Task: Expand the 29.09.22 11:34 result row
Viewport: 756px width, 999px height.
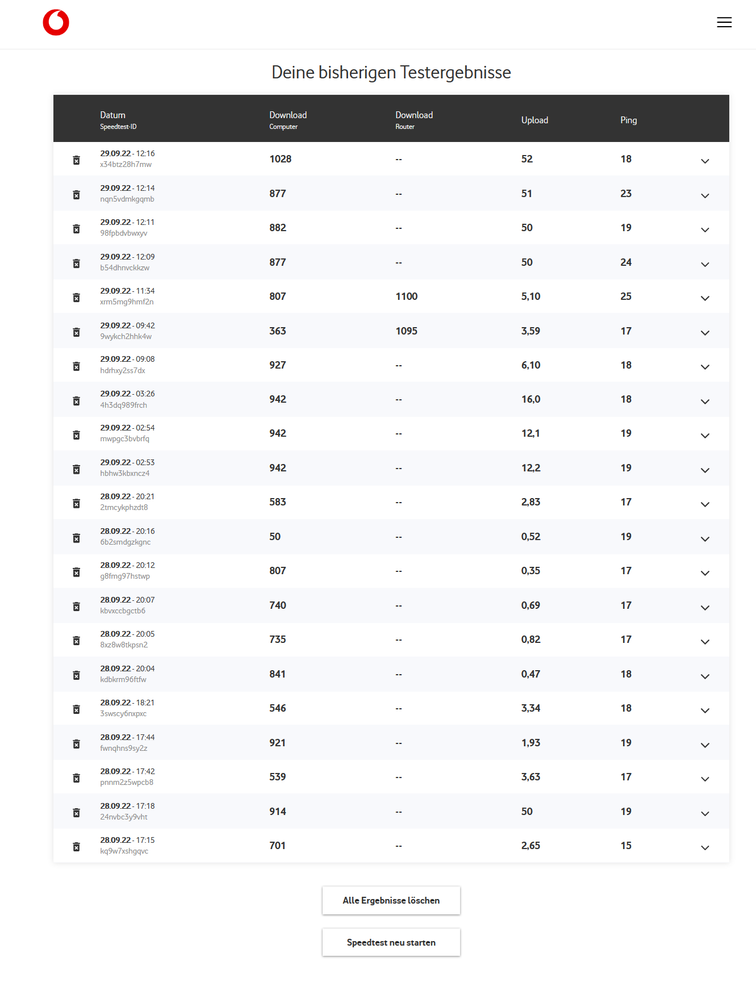Action: [x=705, y=298]
